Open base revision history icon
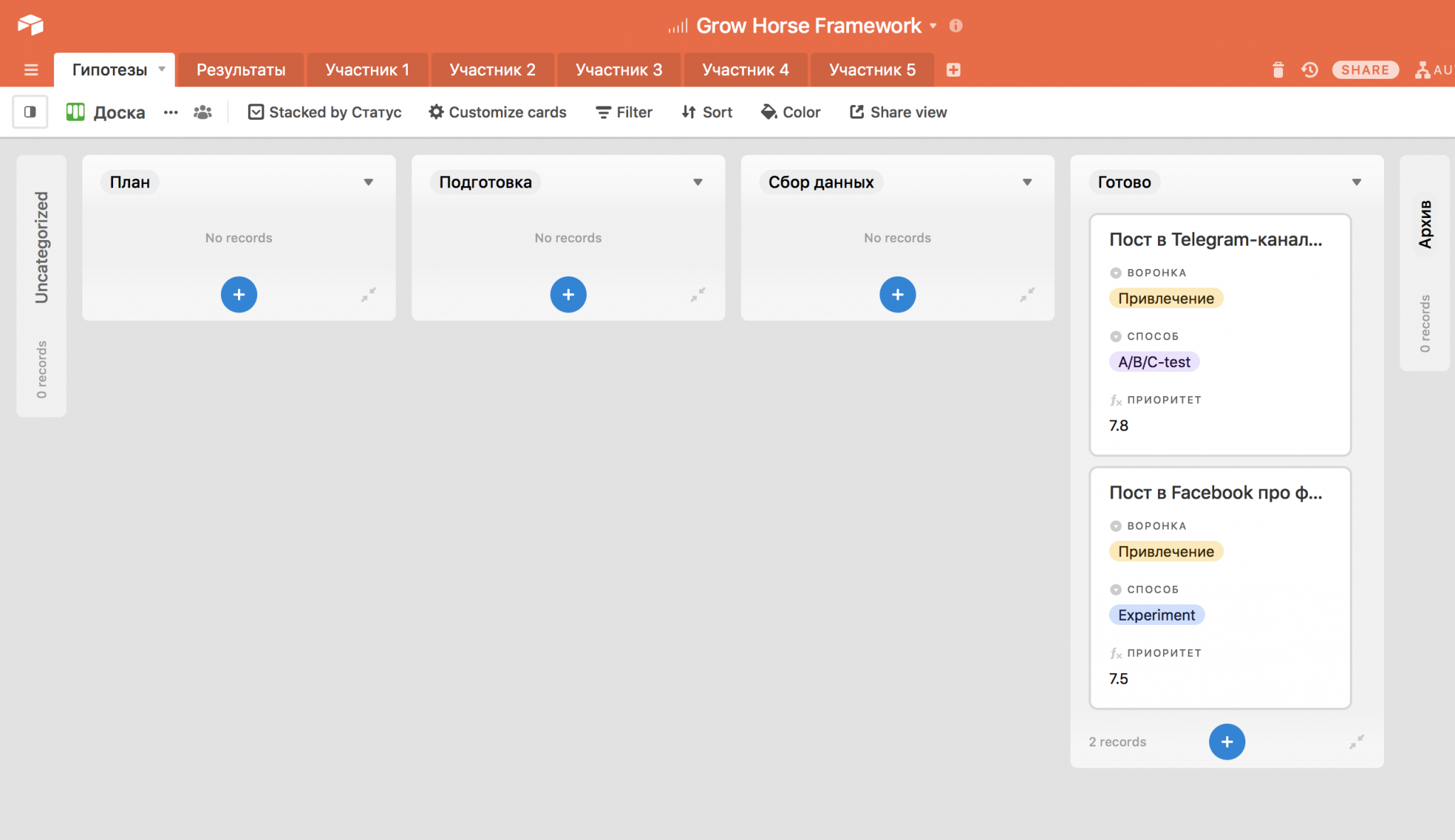The height and width of the screenshot is (840, 1455). (1309, 70)
